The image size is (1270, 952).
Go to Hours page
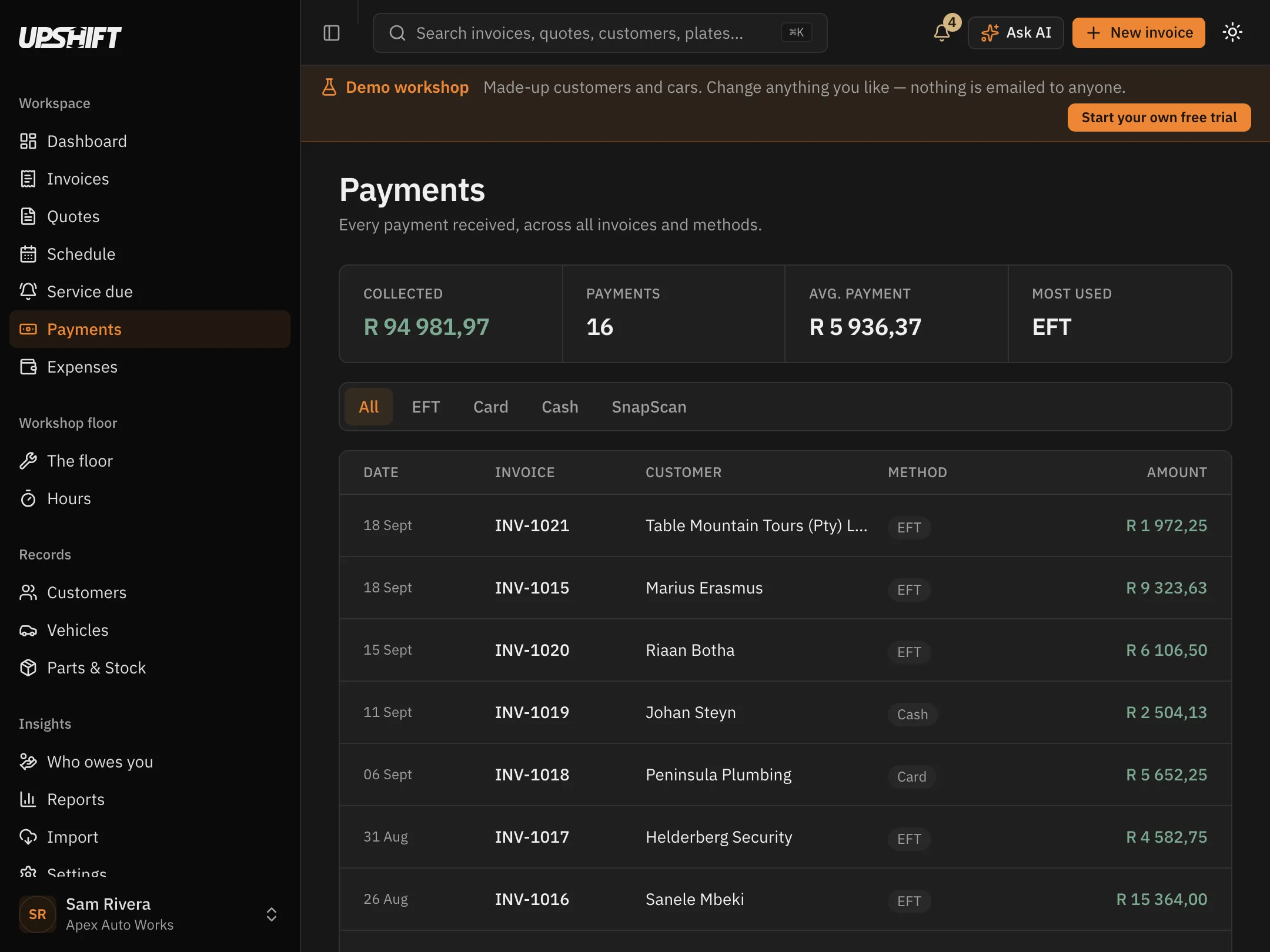(x=150, y=498)
